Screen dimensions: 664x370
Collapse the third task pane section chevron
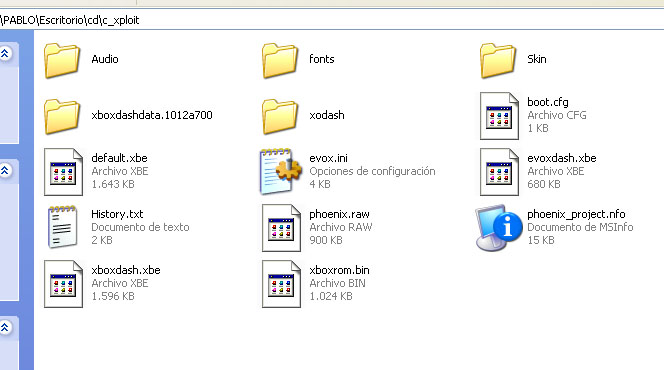[x=5, y=327]
